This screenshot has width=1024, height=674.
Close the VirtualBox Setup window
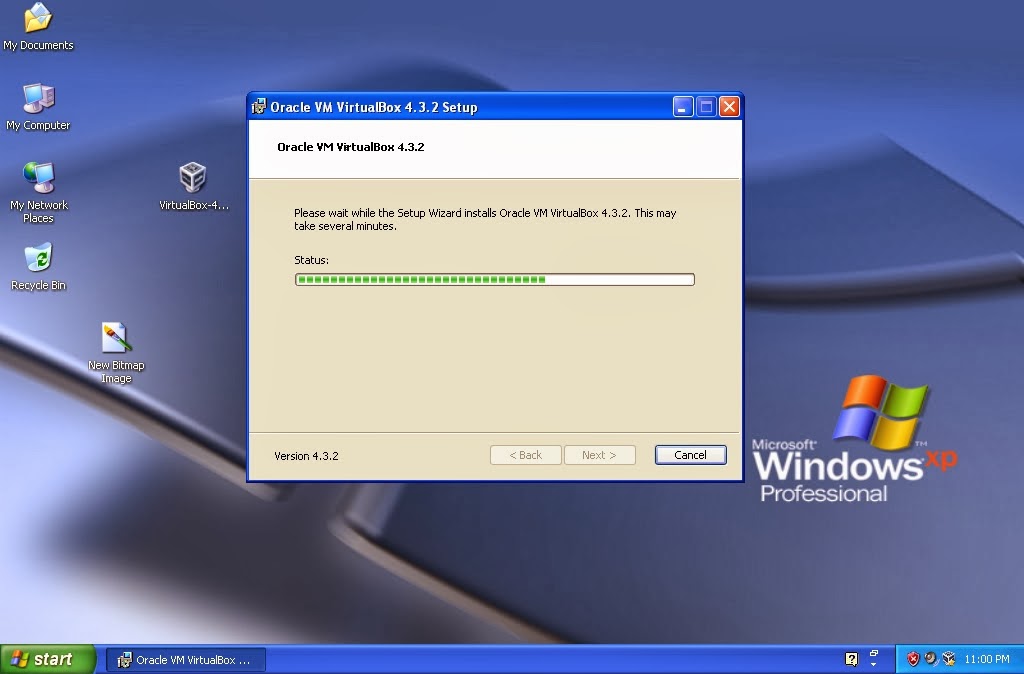pyautogui.click(x=729, y=106)
